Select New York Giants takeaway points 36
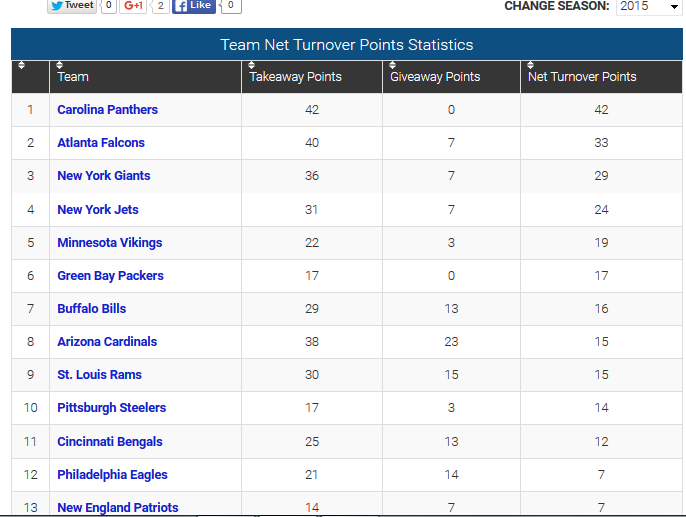 click(312, 176)
